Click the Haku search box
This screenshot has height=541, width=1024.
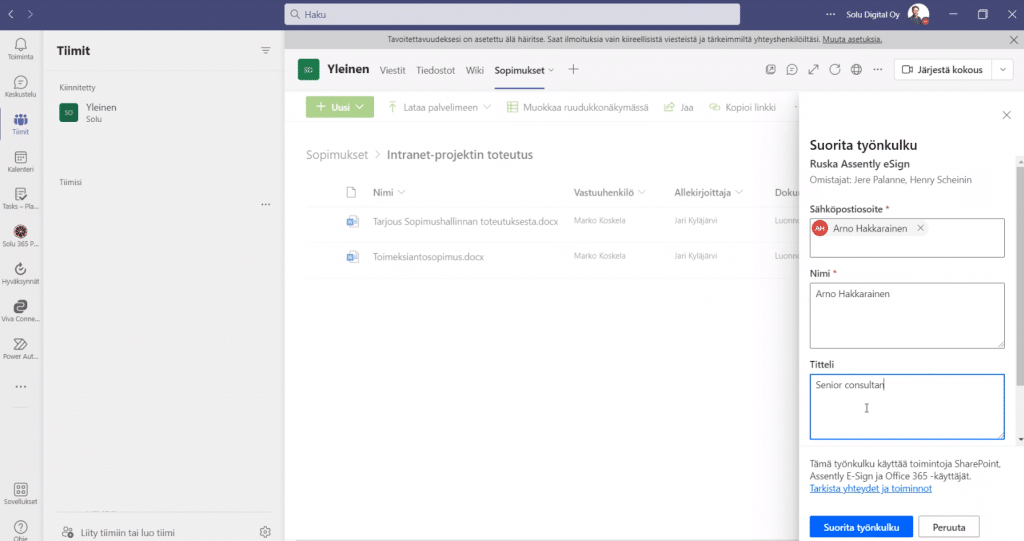tap(512, 15)
